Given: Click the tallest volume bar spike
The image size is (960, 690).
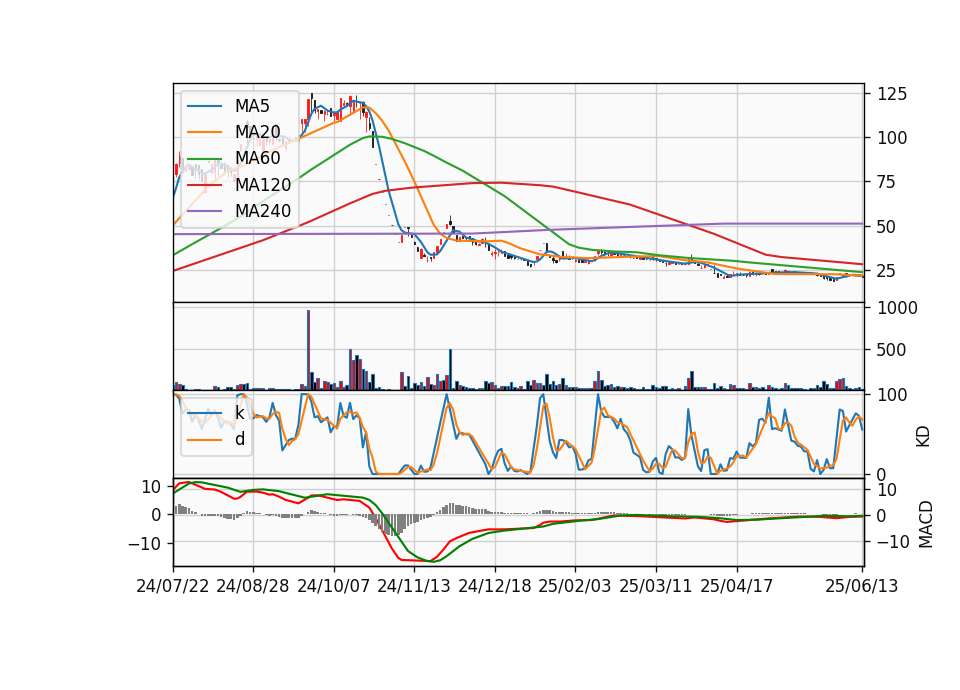Looking at the screenshot, I should click(x=308, y=350).
